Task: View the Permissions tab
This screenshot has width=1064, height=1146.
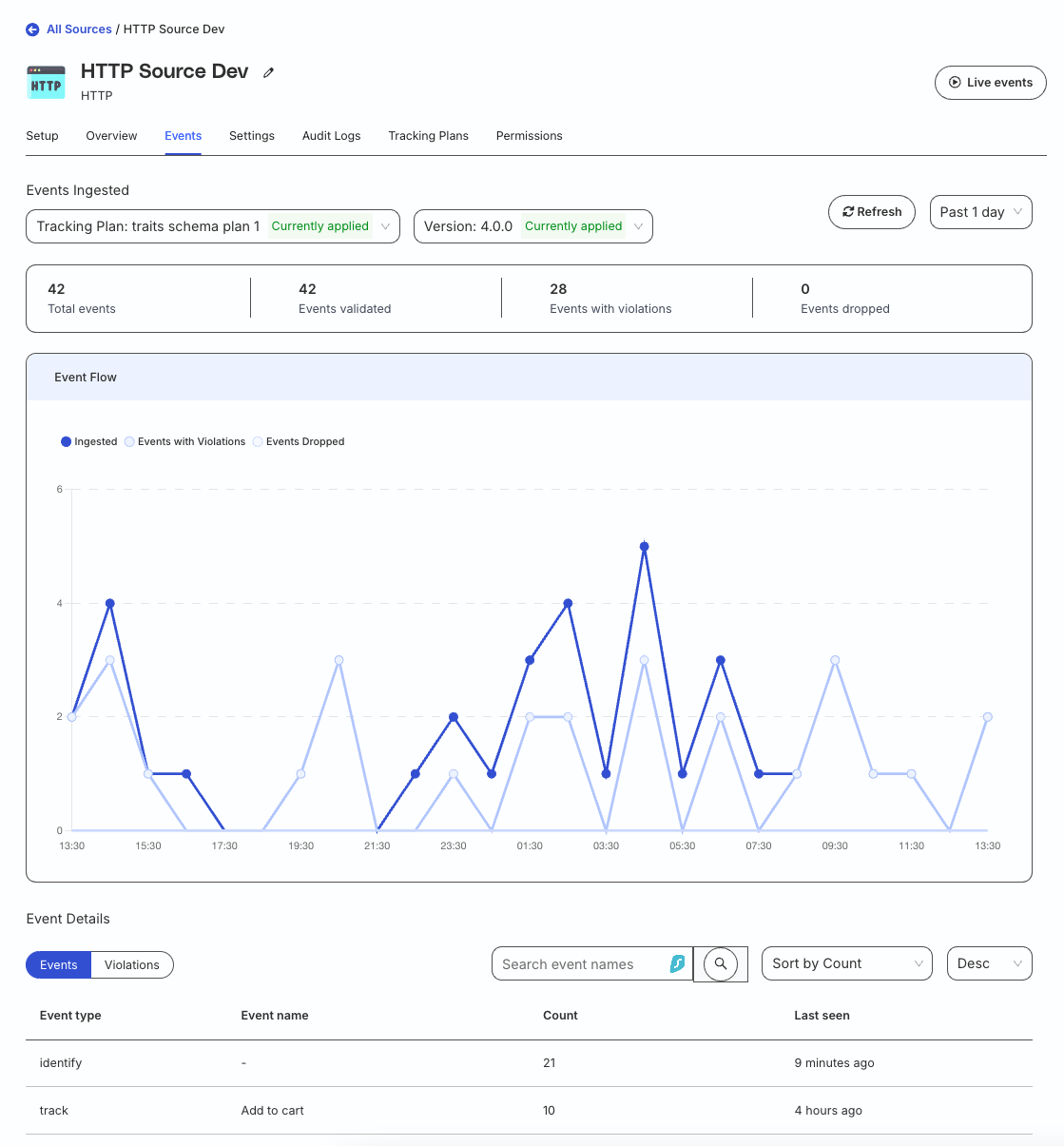Action: 530,136
